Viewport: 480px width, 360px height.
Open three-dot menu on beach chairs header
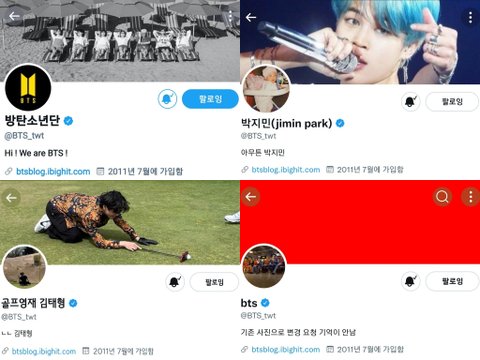point(231,16)
